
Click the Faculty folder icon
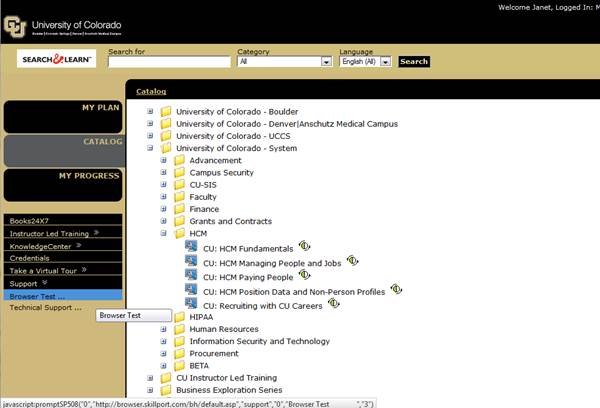coord(179,197)
